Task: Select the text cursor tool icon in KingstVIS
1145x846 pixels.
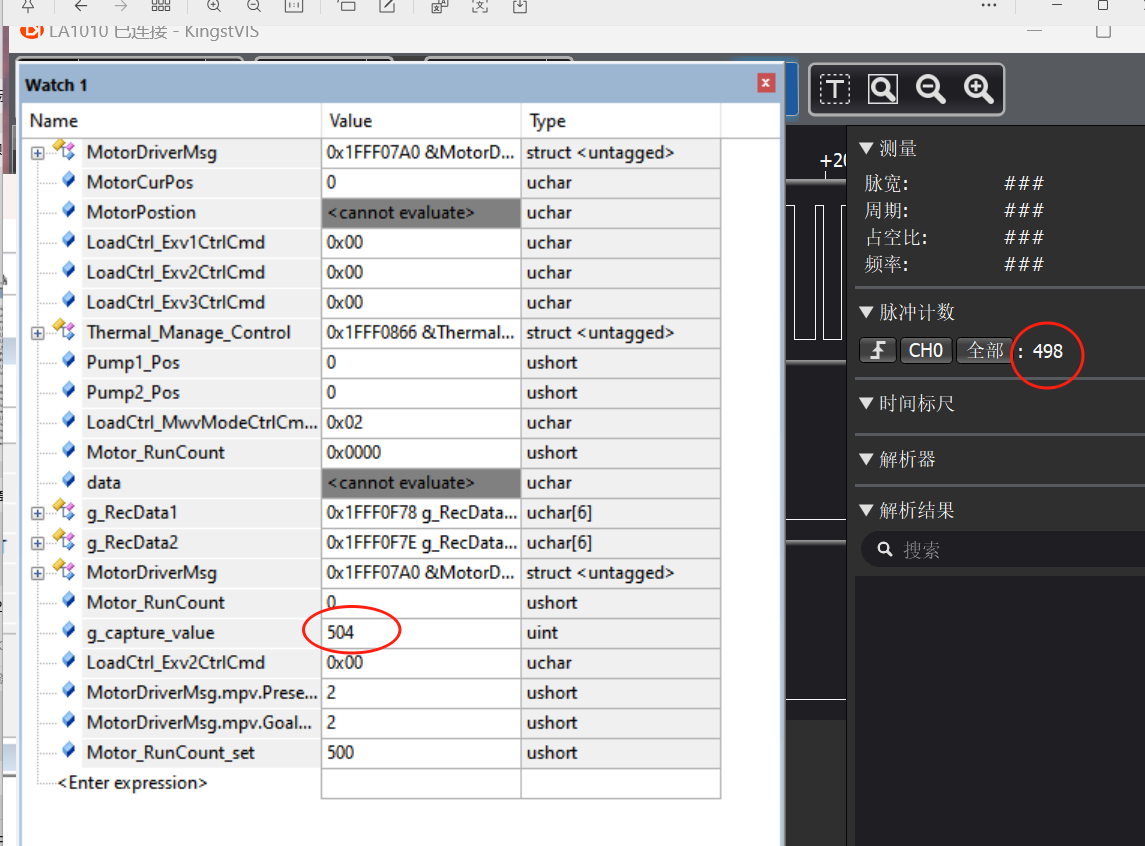Action: click(835, 89)
